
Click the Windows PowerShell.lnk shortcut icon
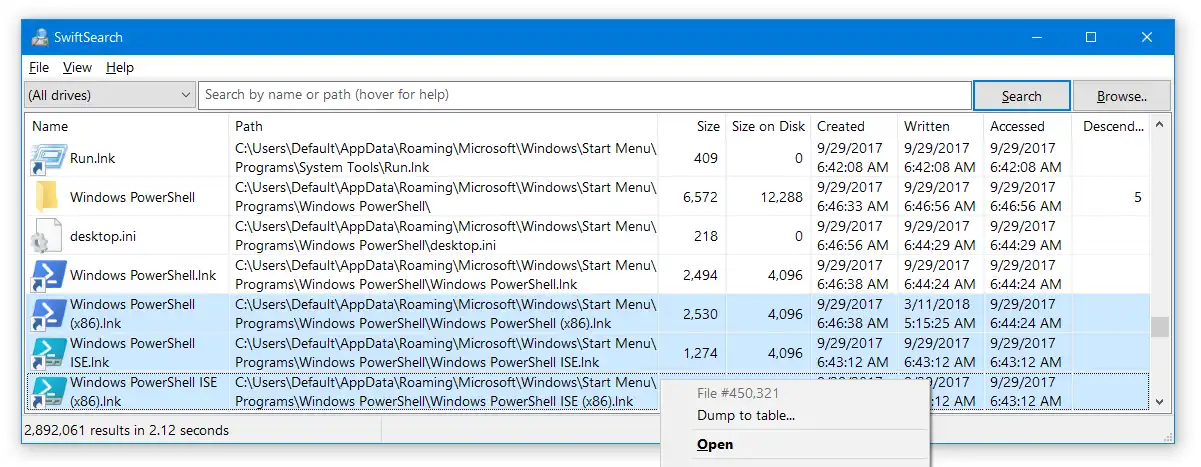click(x=47, y=275)
